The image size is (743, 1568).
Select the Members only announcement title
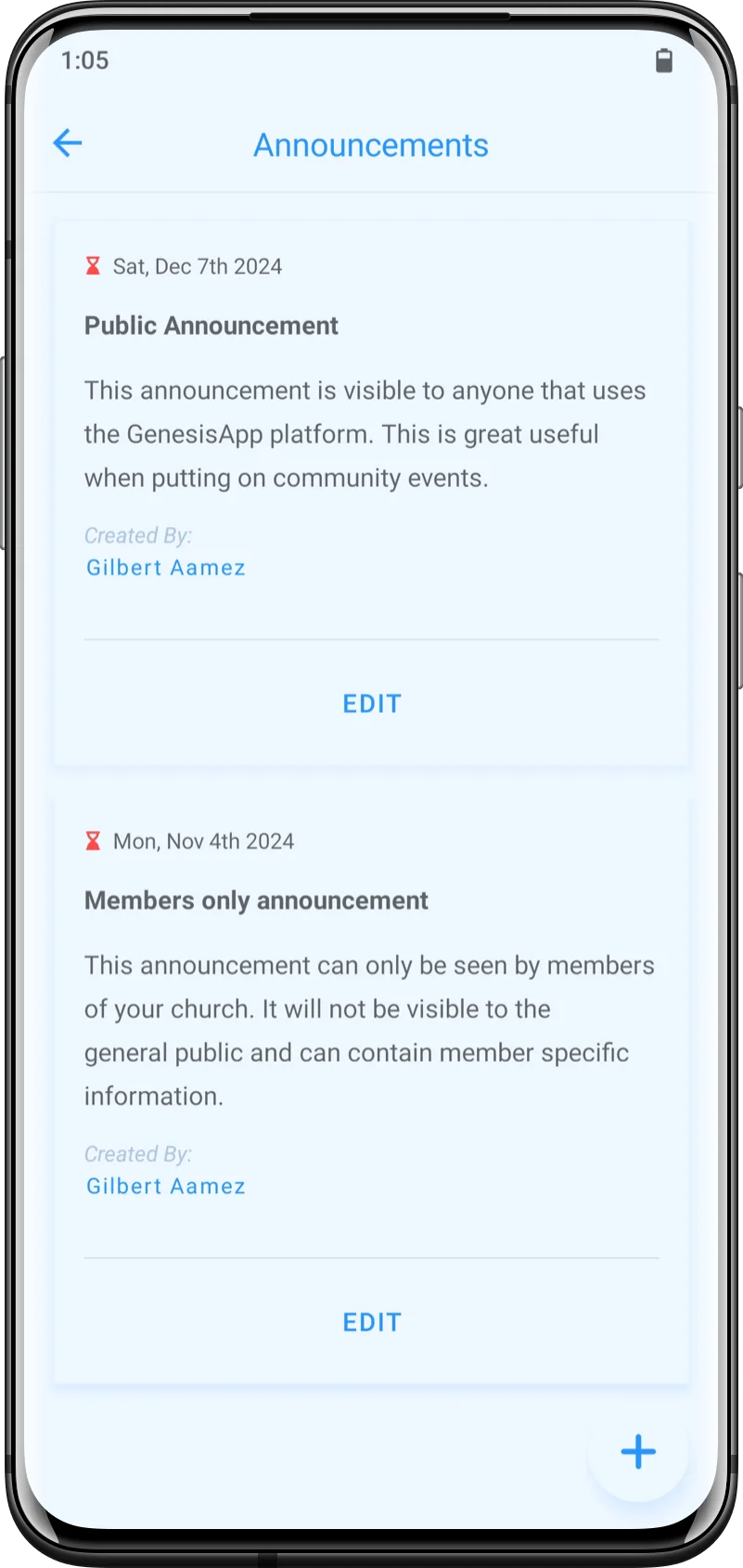pos(256,901)
